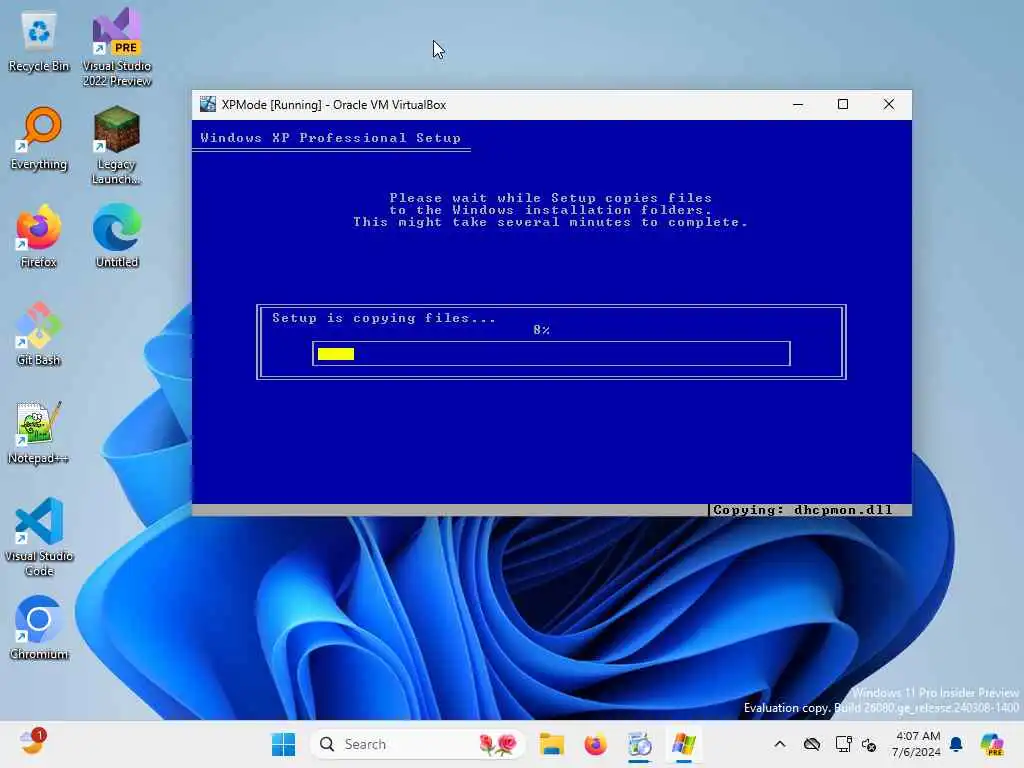Open the Everything search shortcut
The image size is (1024, 768).
click(39, 139)
